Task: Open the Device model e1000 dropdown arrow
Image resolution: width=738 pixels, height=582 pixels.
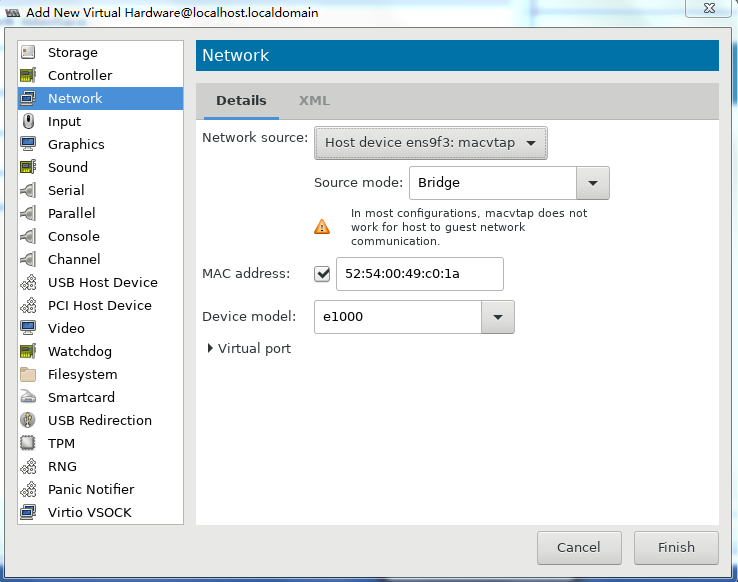Action: point(498,317)
